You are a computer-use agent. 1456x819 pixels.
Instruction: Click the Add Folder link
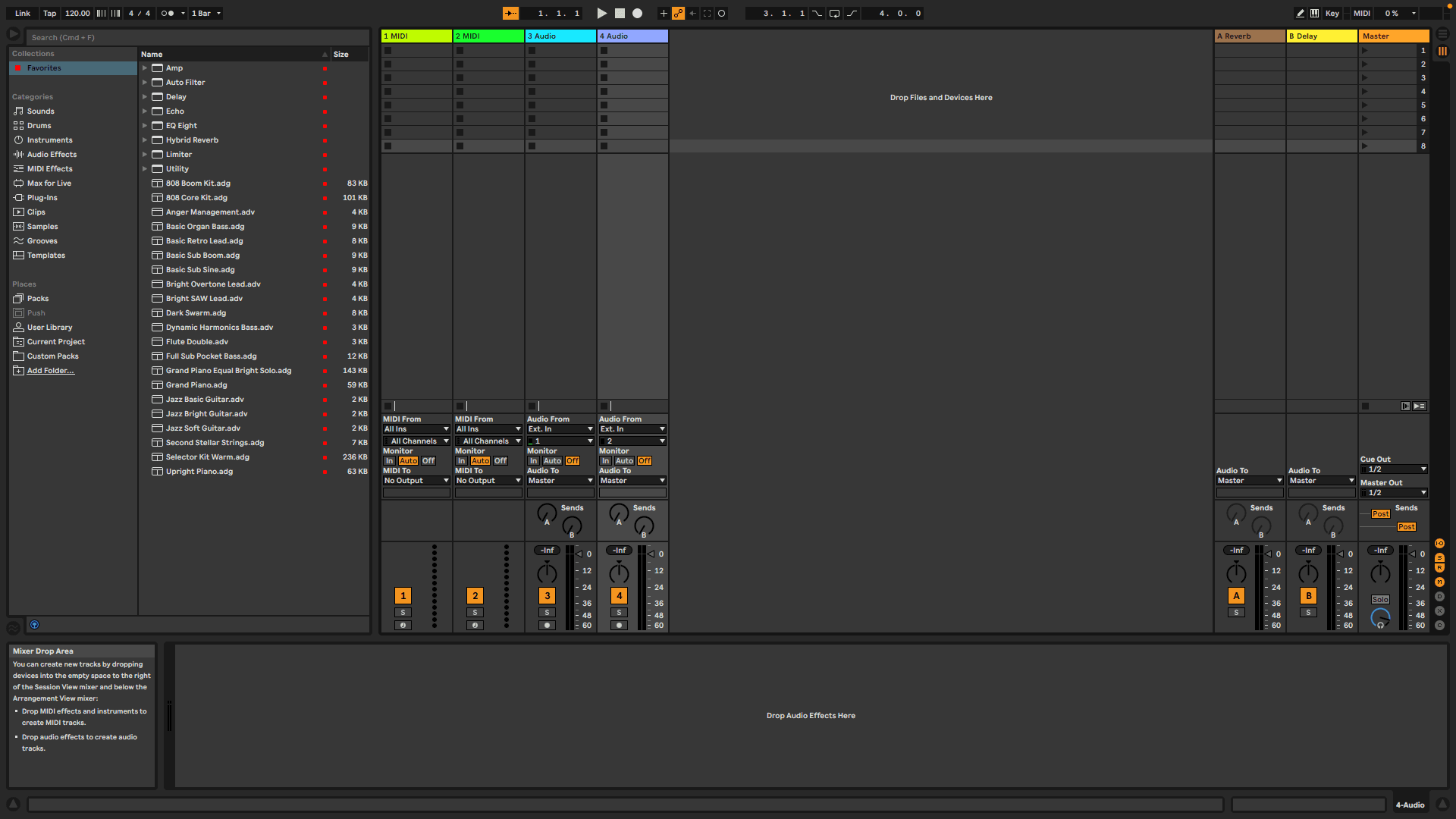coord(50,371)
